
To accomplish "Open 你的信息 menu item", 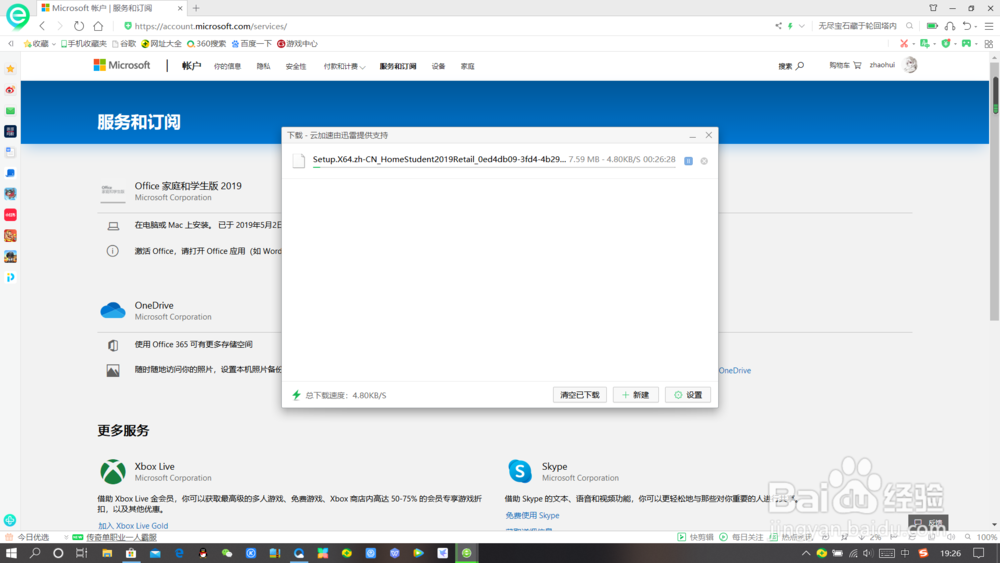I will (227, 66).
